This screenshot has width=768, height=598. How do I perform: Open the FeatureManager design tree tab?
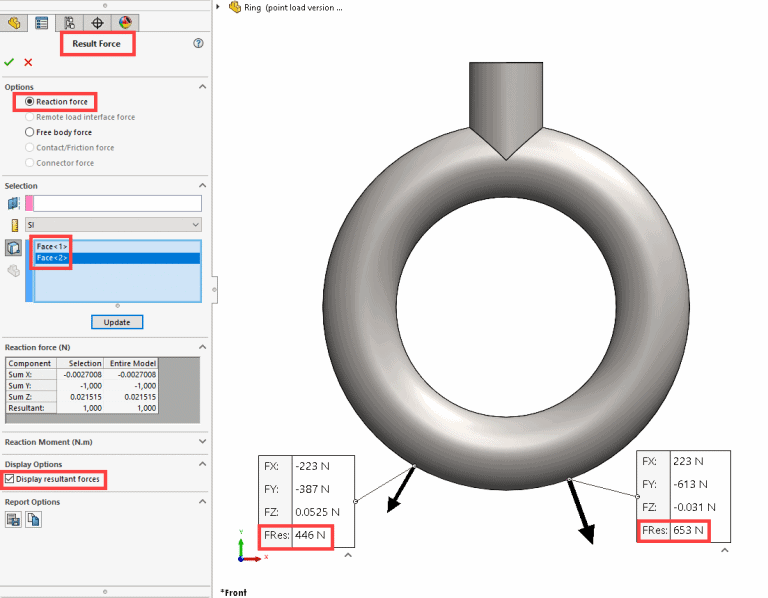pos(15,22)
